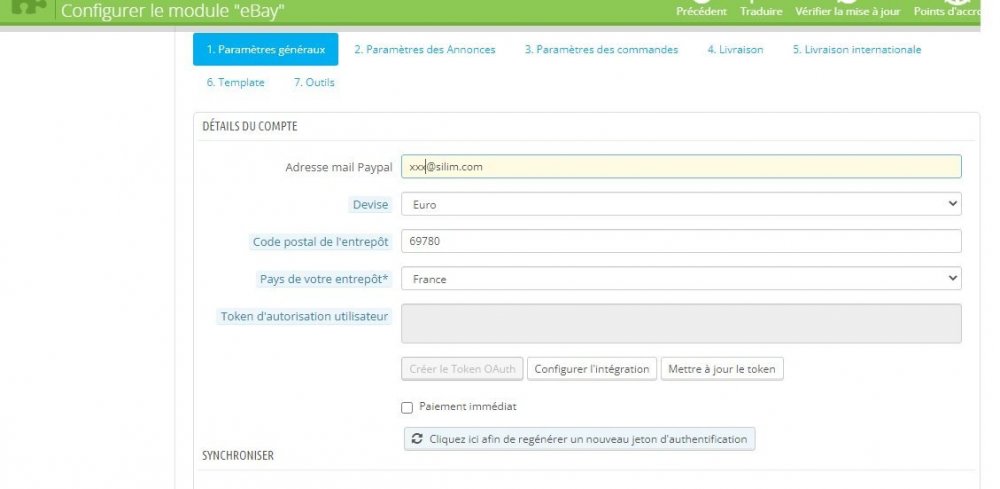The width and height of the screenshot is (1000, 489).
Task: Click the Adresse mail Paypal field
Action: (x=681, y=166)
